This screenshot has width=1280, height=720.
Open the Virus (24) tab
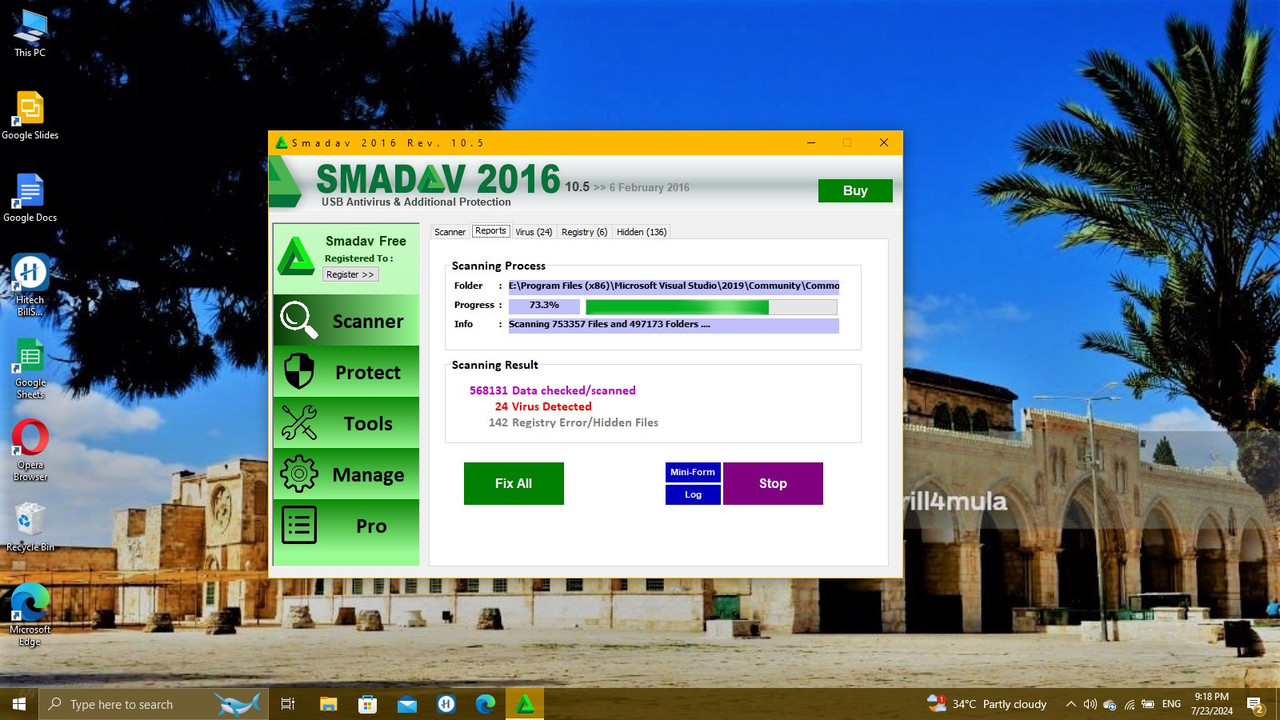coord(534,232)
